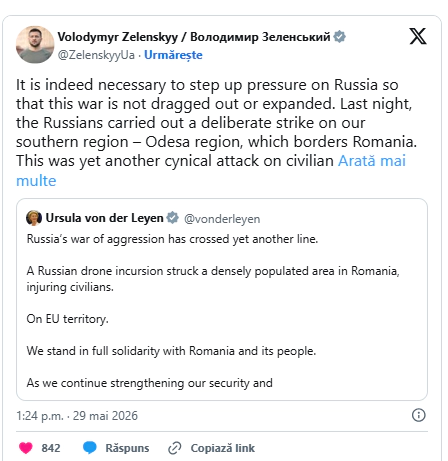Click Volodymyr Zelenskyy display name
The image size is (448, 461).
pos(194,37)
